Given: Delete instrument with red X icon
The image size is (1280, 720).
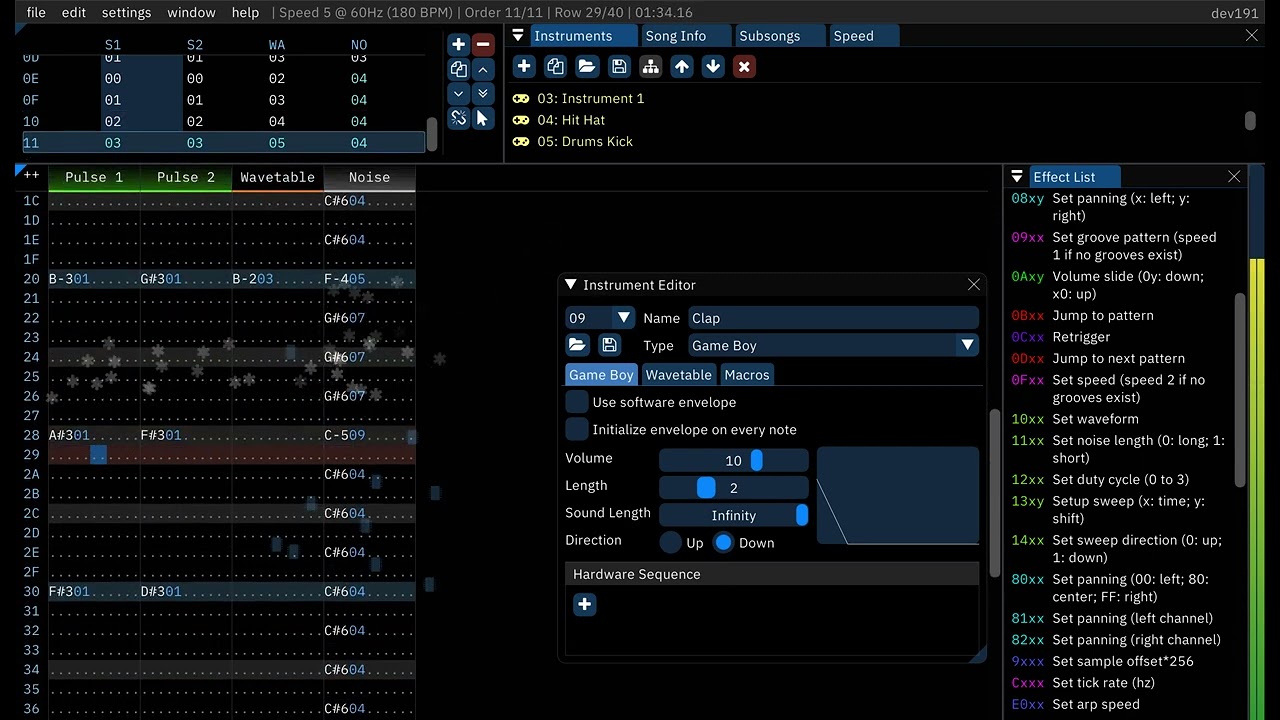Looking at the screenshot, I should pos(744,67).
